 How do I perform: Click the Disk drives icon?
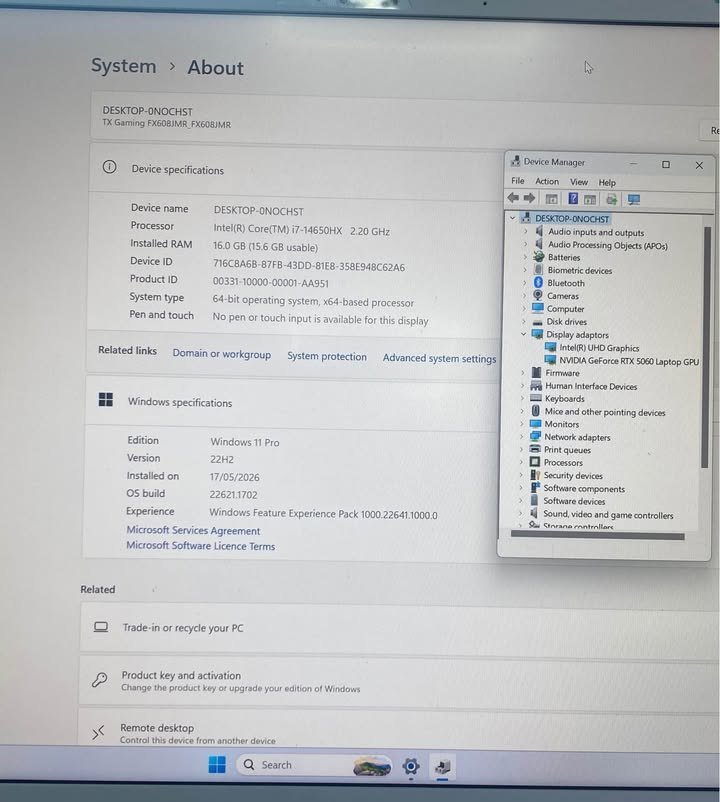click(537, 322)
